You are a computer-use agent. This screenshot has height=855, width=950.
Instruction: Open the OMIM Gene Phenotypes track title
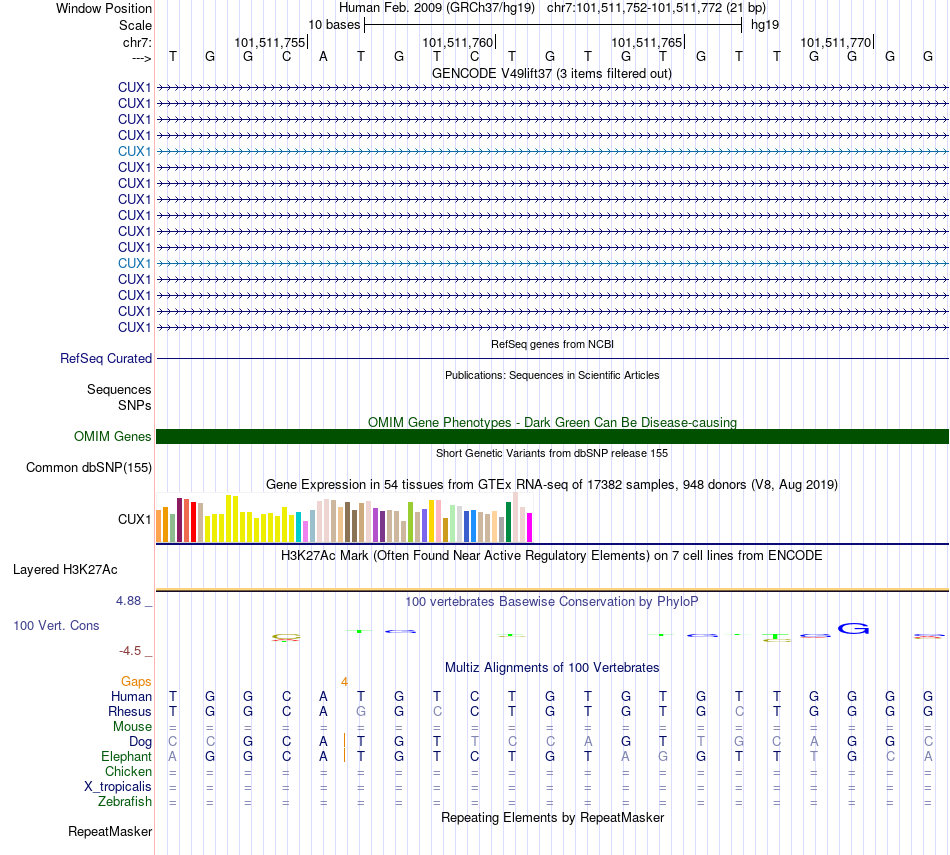552,422
